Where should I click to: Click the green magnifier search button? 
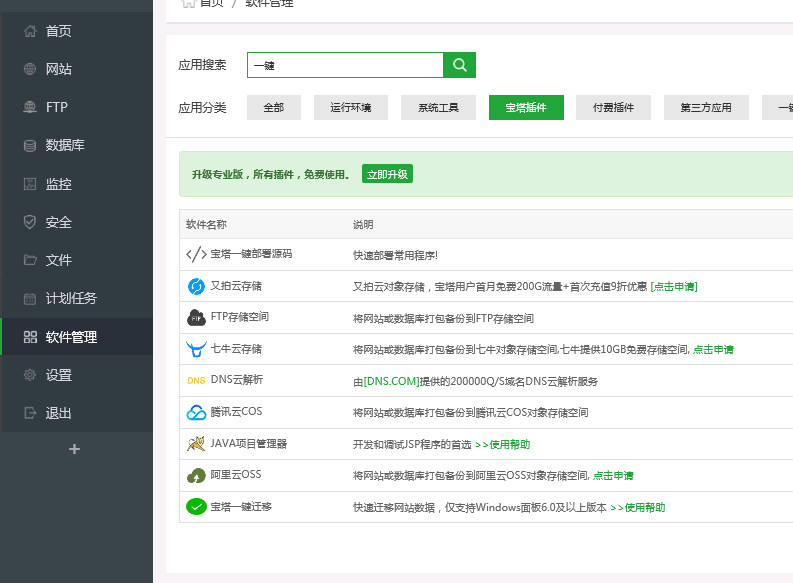pyautogui.click(x=459, y=65)
